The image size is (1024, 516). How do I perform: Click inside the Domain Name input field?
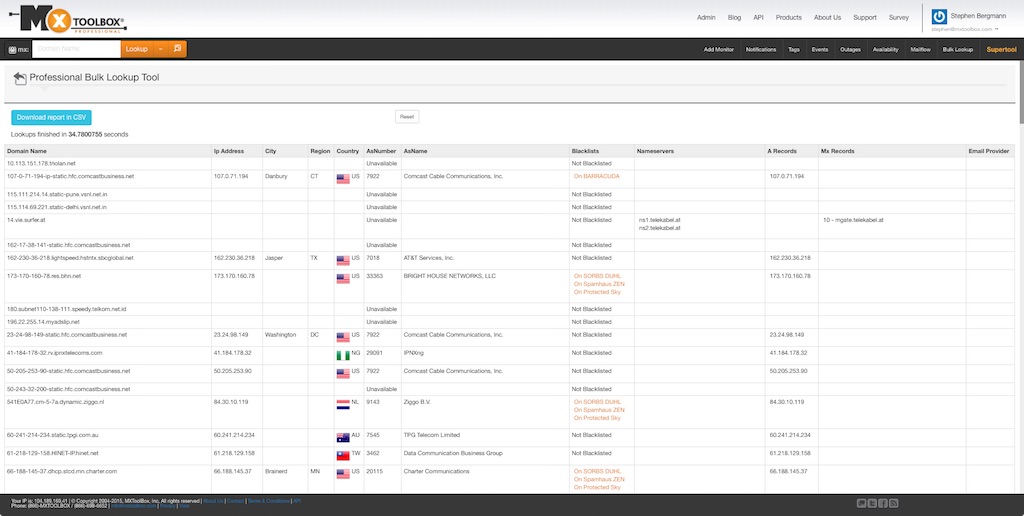pos(76,49)
